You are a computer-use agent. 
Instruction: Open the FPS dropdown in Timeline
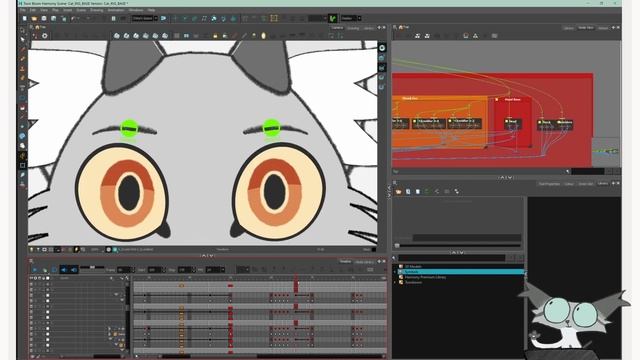click(215, 270)
